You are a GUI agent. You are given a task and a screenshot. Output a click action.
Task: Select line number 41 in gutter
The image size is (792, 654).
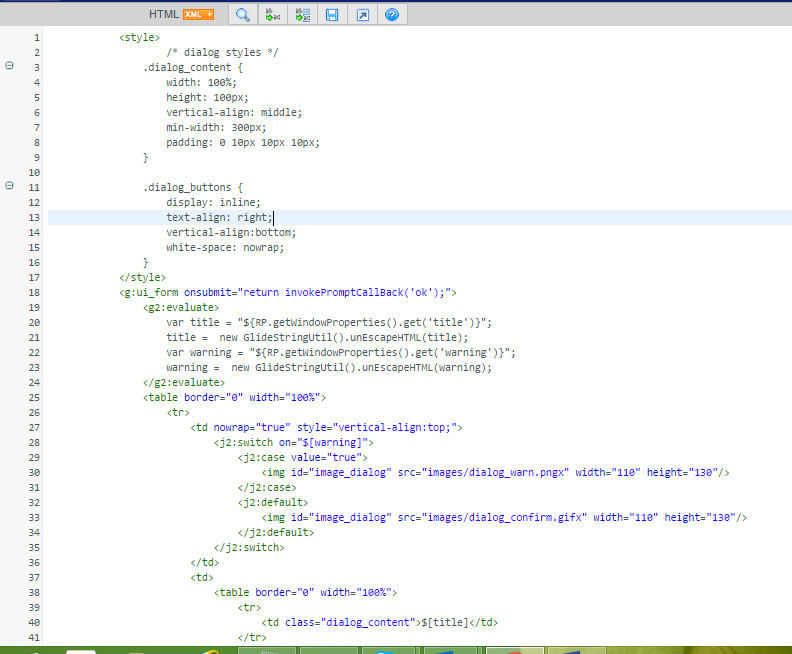coord(34,637)
